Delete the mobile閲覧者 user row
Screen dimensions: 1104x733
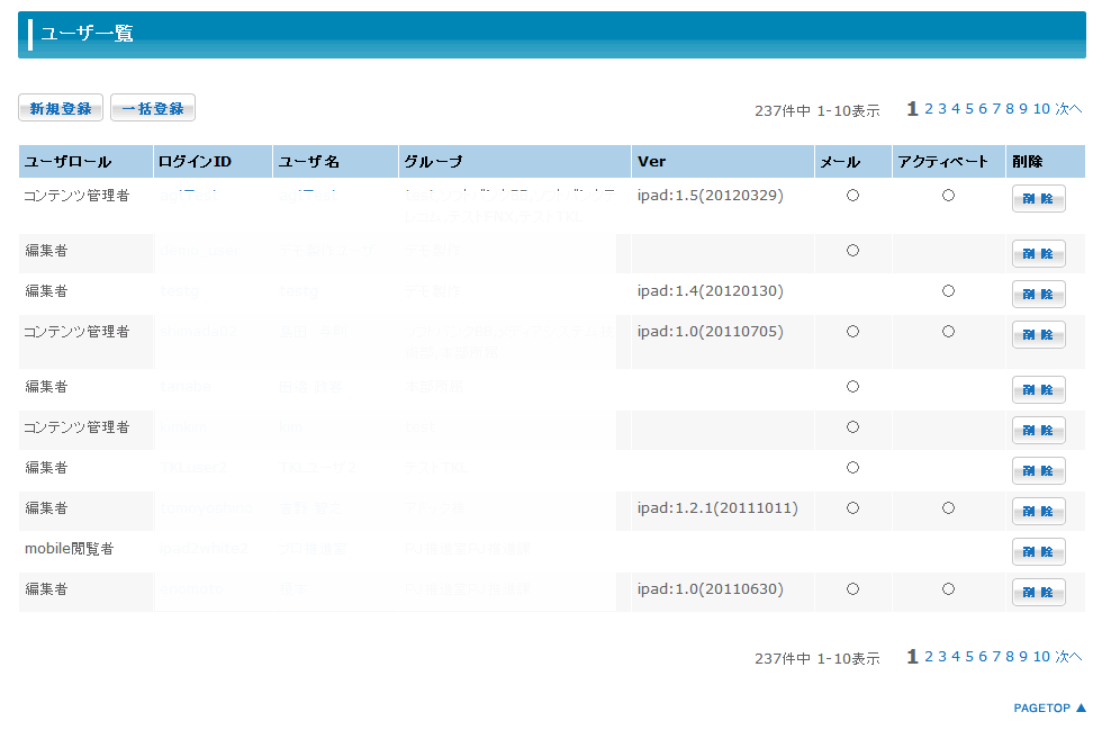[1038, 552]
